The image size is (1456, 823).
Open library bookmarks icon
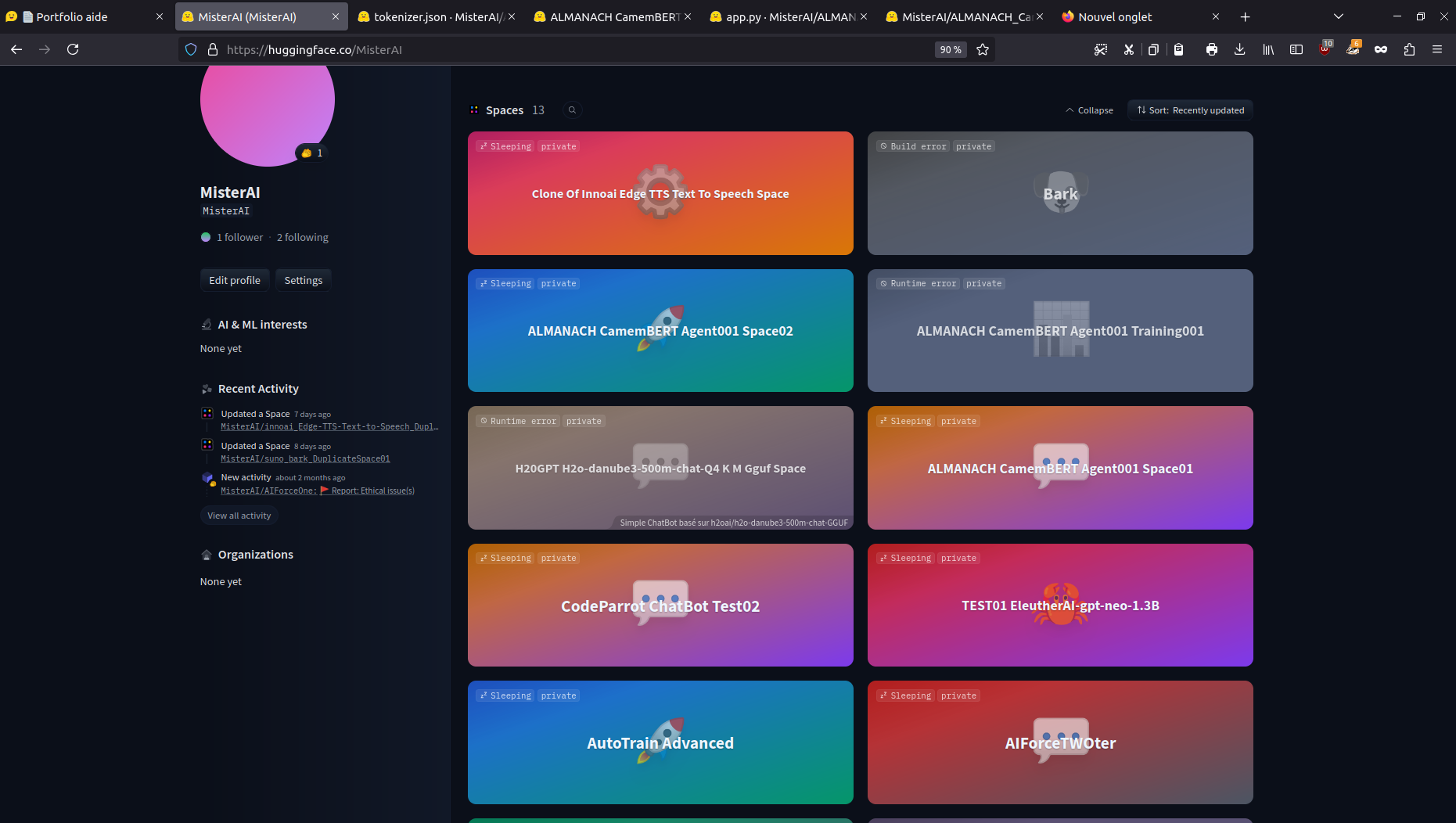point(1268,49)
